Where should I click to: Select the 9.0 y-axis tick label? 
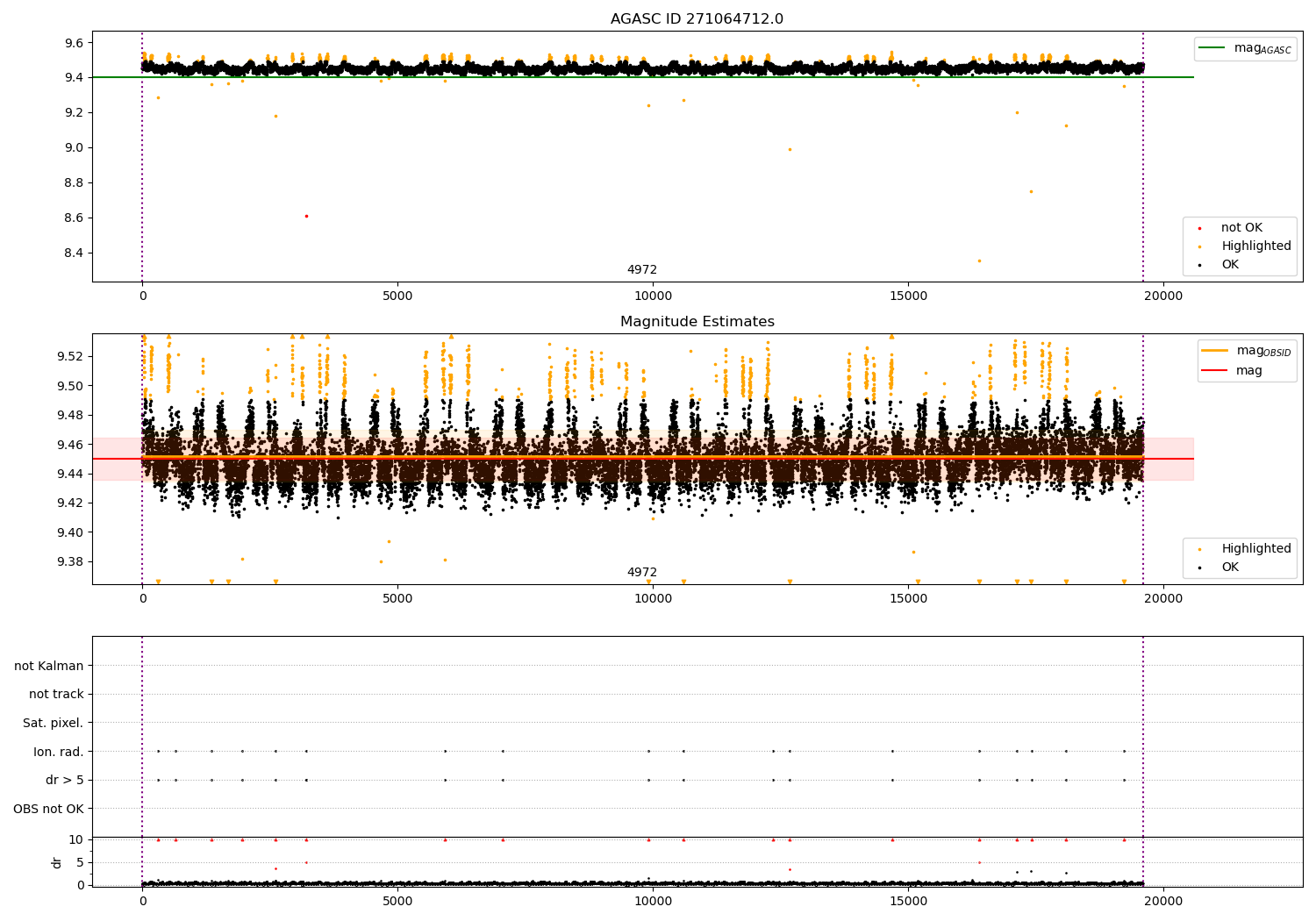pyautogui.click(x=73, y=148)
